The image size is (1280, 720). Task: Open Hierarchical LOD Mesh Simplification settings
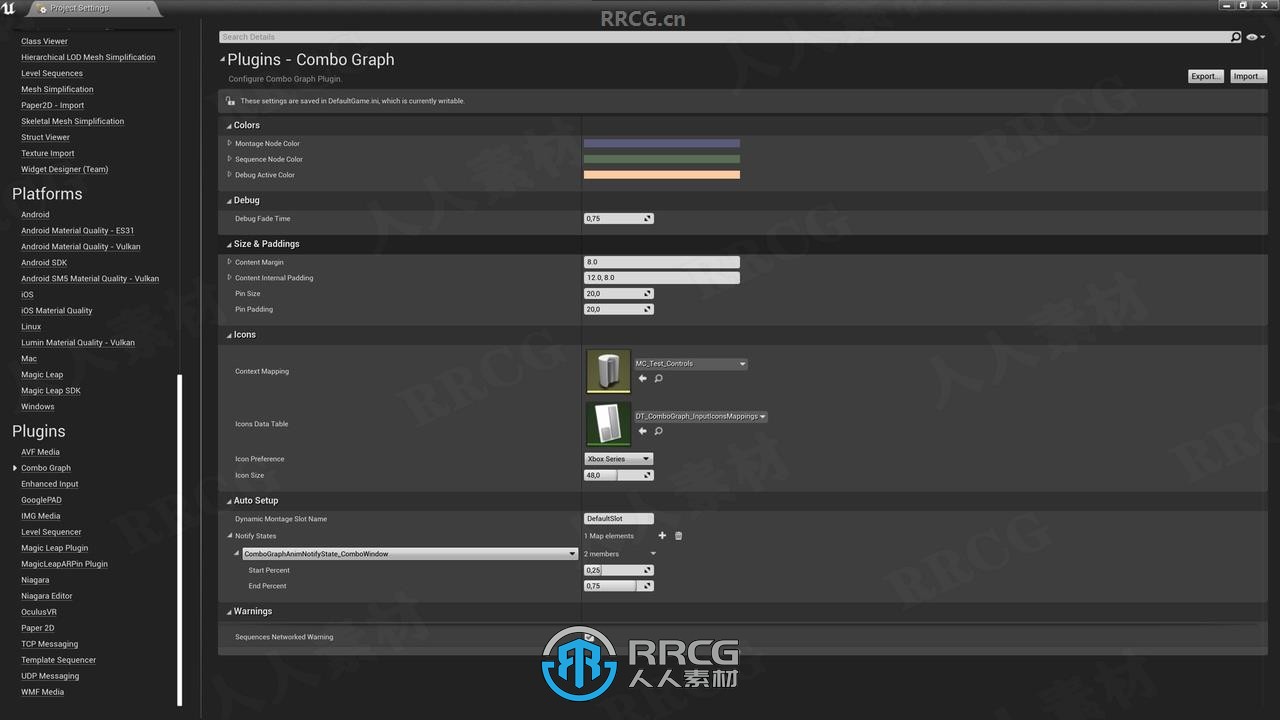point(88,58)
